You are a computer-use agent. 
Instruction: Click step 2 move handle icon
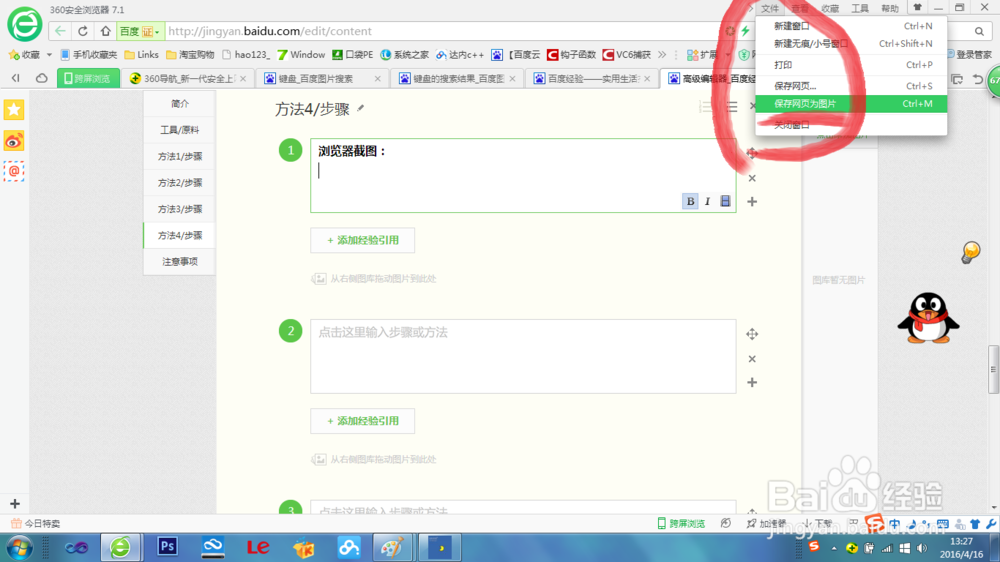click(752, 334)
